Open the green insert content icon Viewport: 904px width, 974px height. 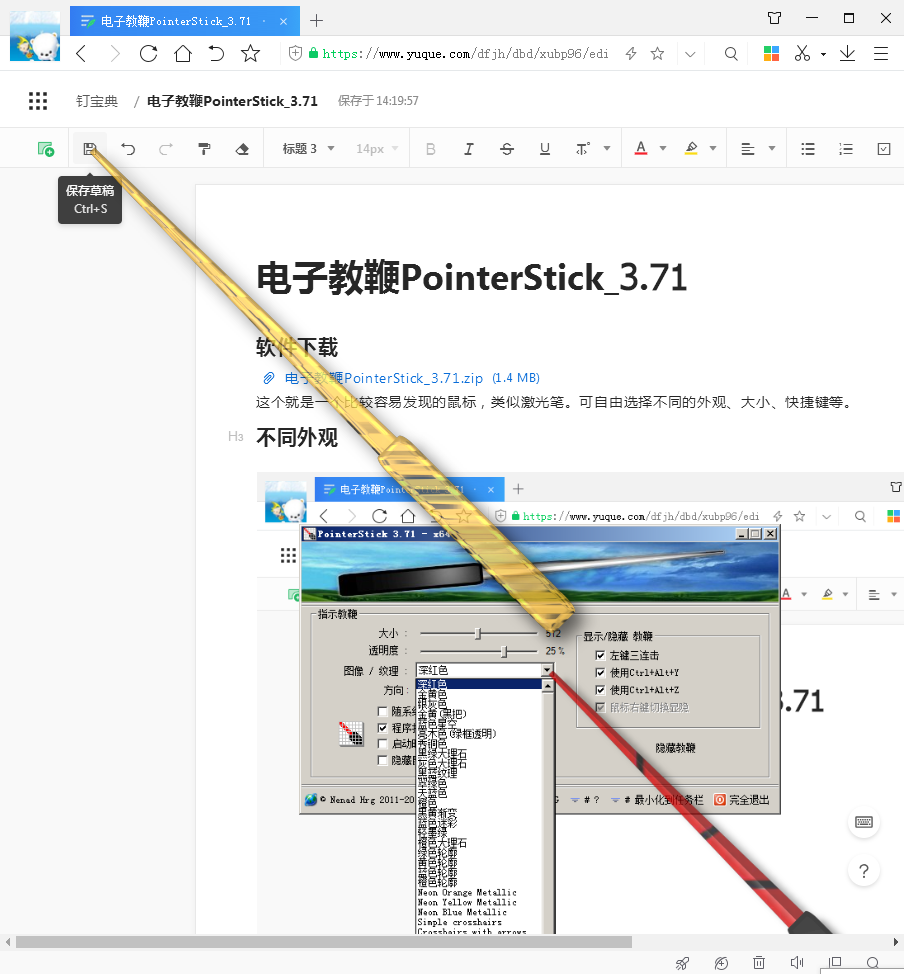45,148
